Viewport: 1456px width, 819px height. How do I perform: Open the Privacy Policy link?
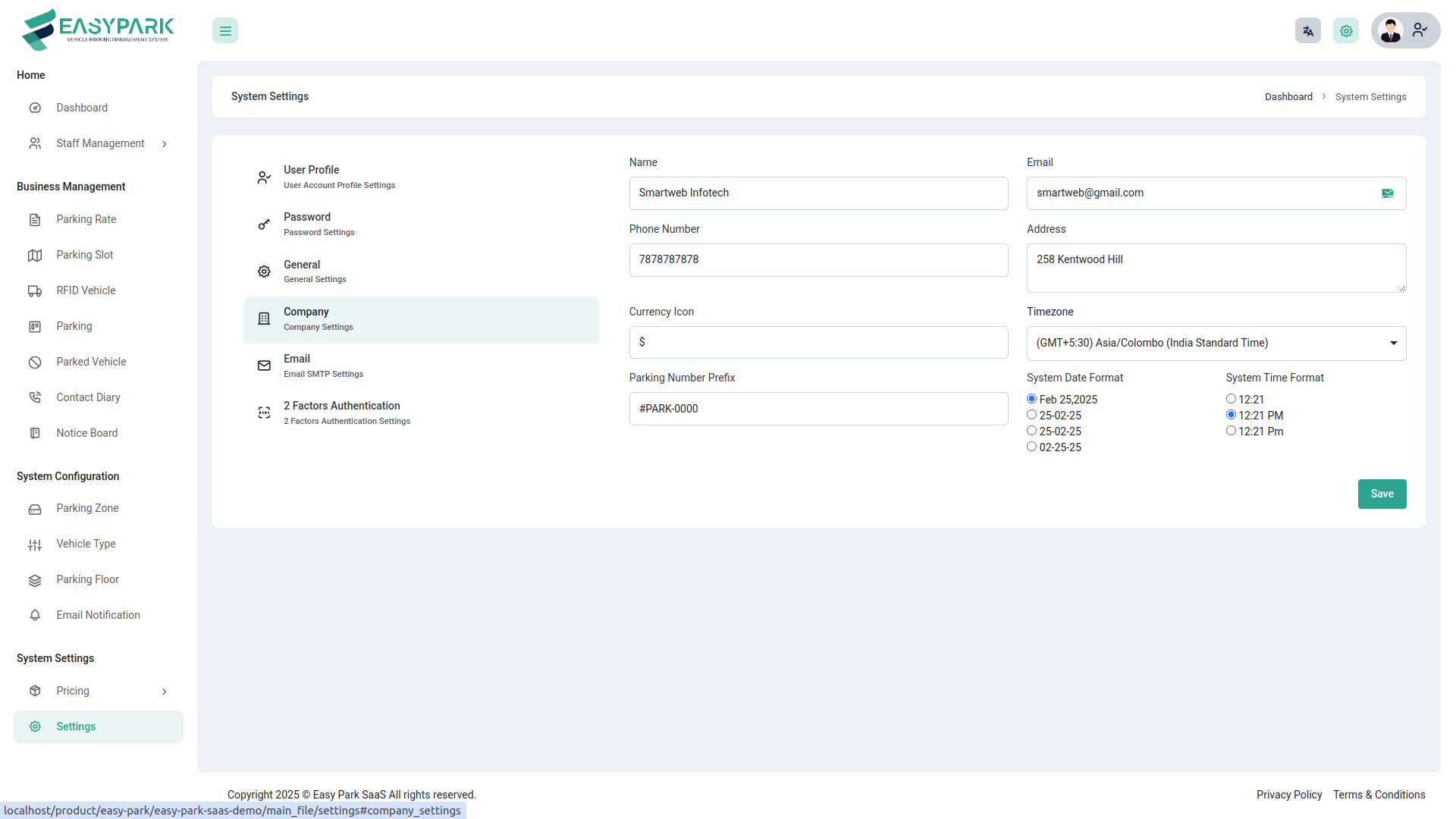tap(1288, 795)
